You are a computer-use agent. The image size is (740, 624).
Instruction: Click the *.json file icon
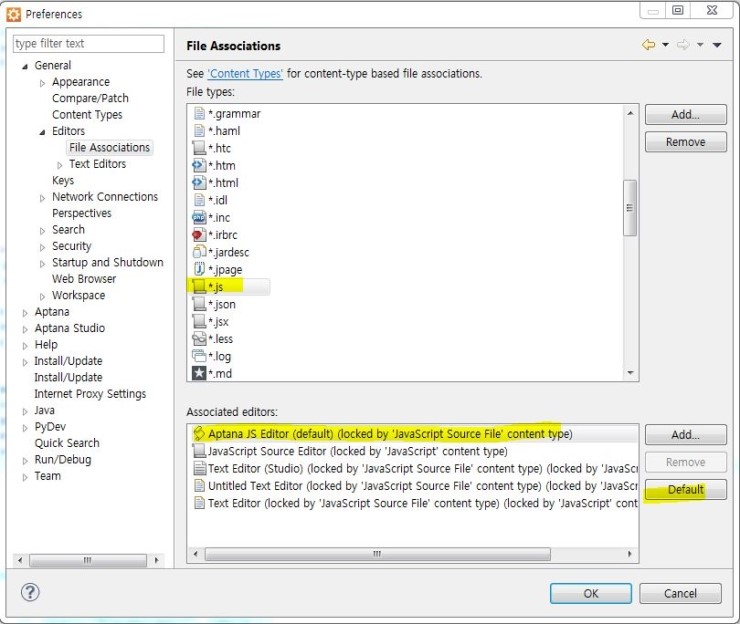(199, 304)
